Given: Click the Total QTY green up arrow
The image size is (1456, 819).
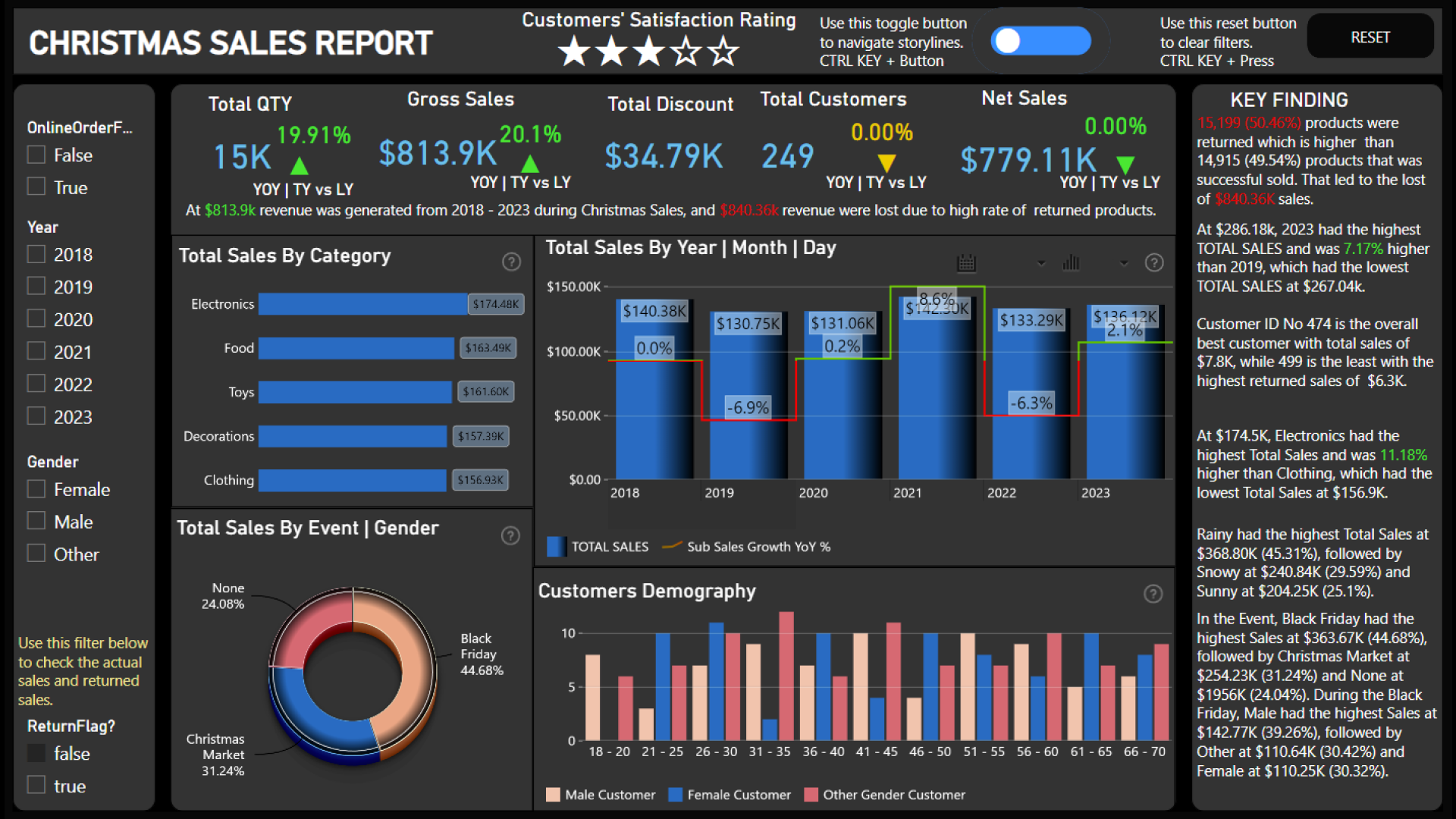Looking at the screenshot, I should click(300, 165).
